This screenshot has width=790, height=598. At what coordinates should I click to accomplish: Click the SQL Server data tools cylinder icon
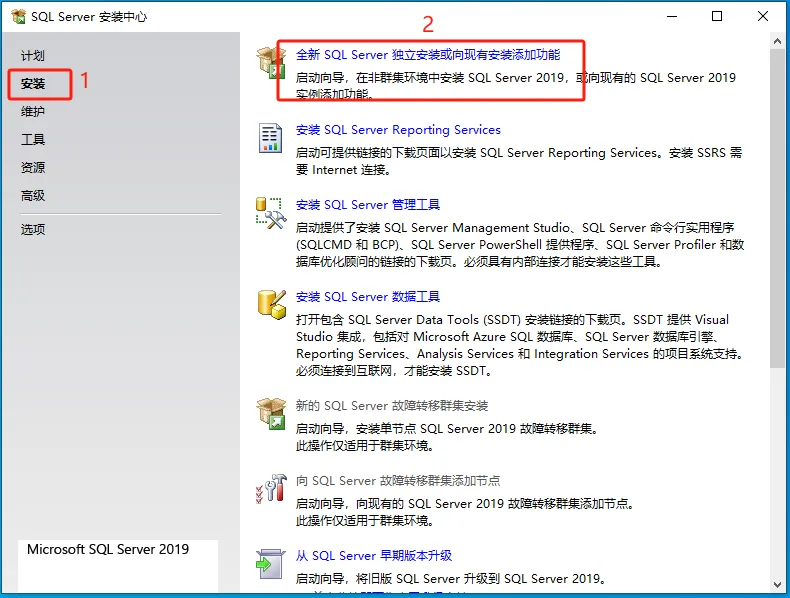pos(272,304)
